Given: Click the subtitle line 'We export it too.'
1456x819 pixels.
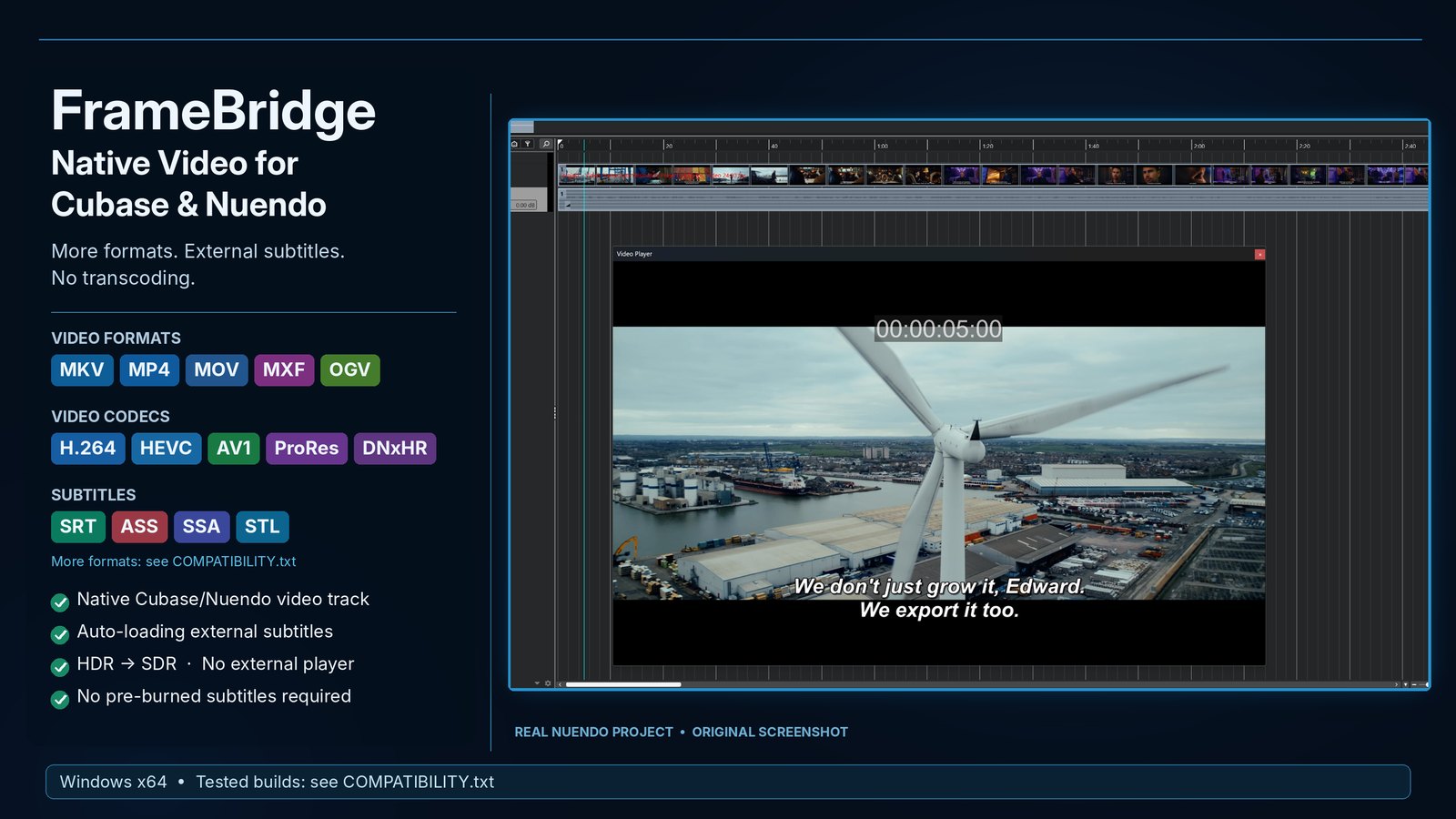Looking at the screenshot, I should click(939, 611).
